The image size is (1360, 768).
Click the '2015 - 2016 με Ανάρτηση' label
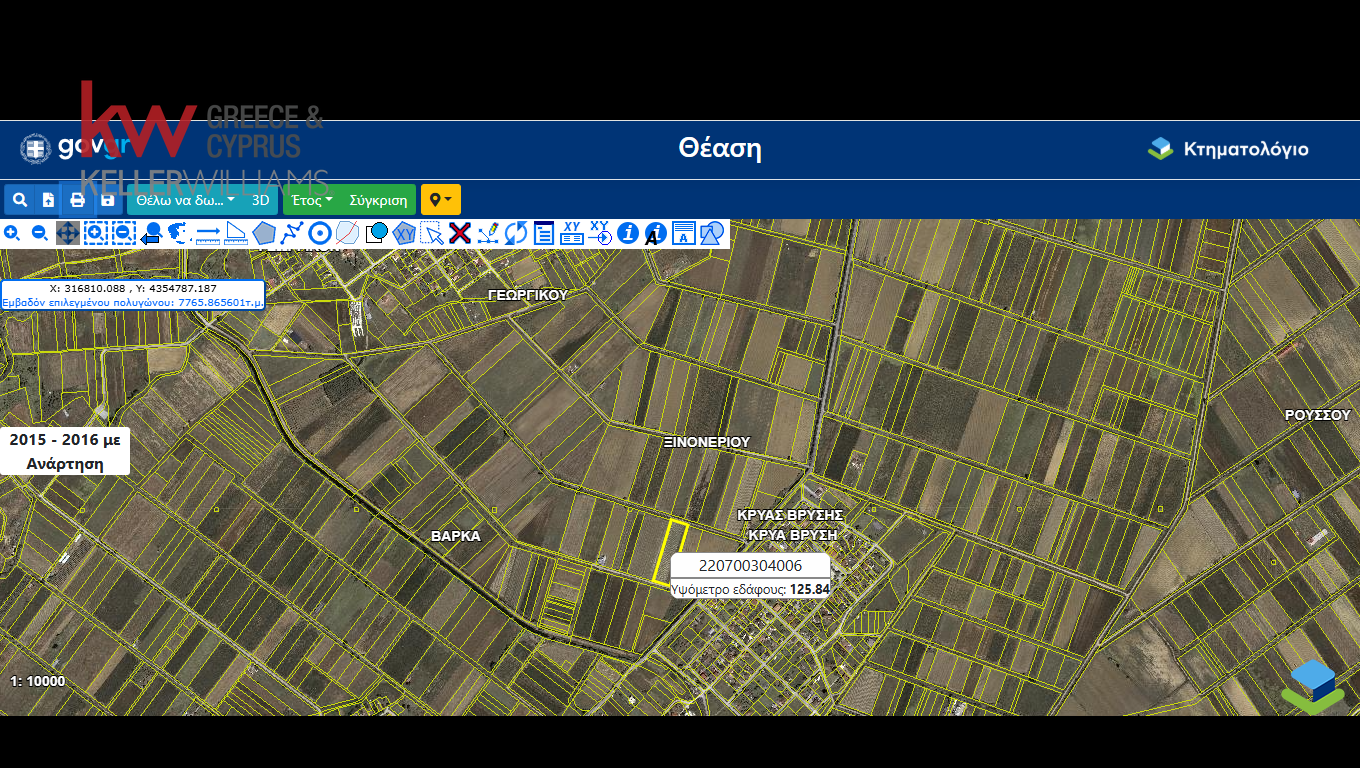[x=65, y=452]
